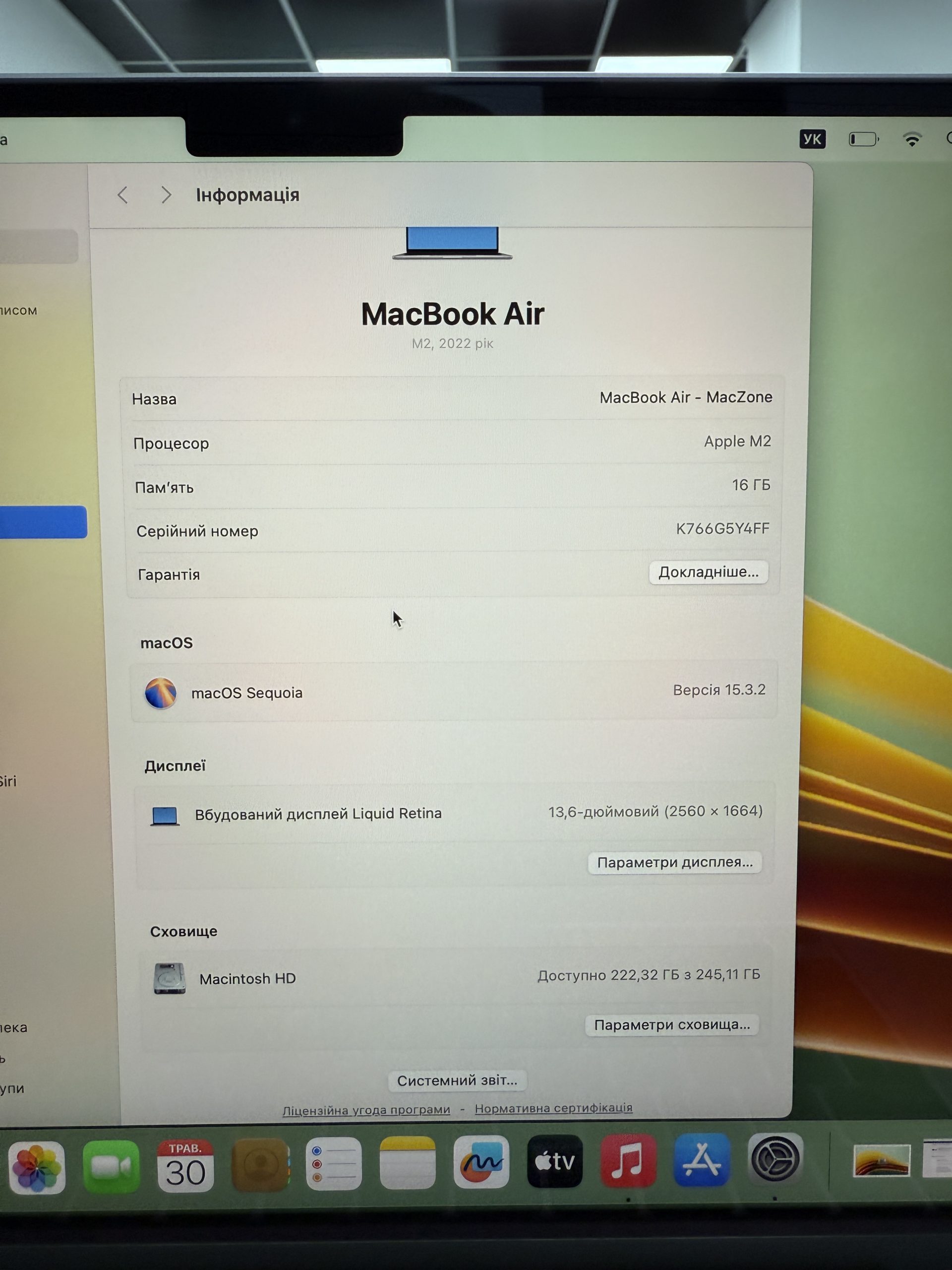
Task: Launch the Music app from Dock
Action: pyautogui.click(x=628, y=1160)
